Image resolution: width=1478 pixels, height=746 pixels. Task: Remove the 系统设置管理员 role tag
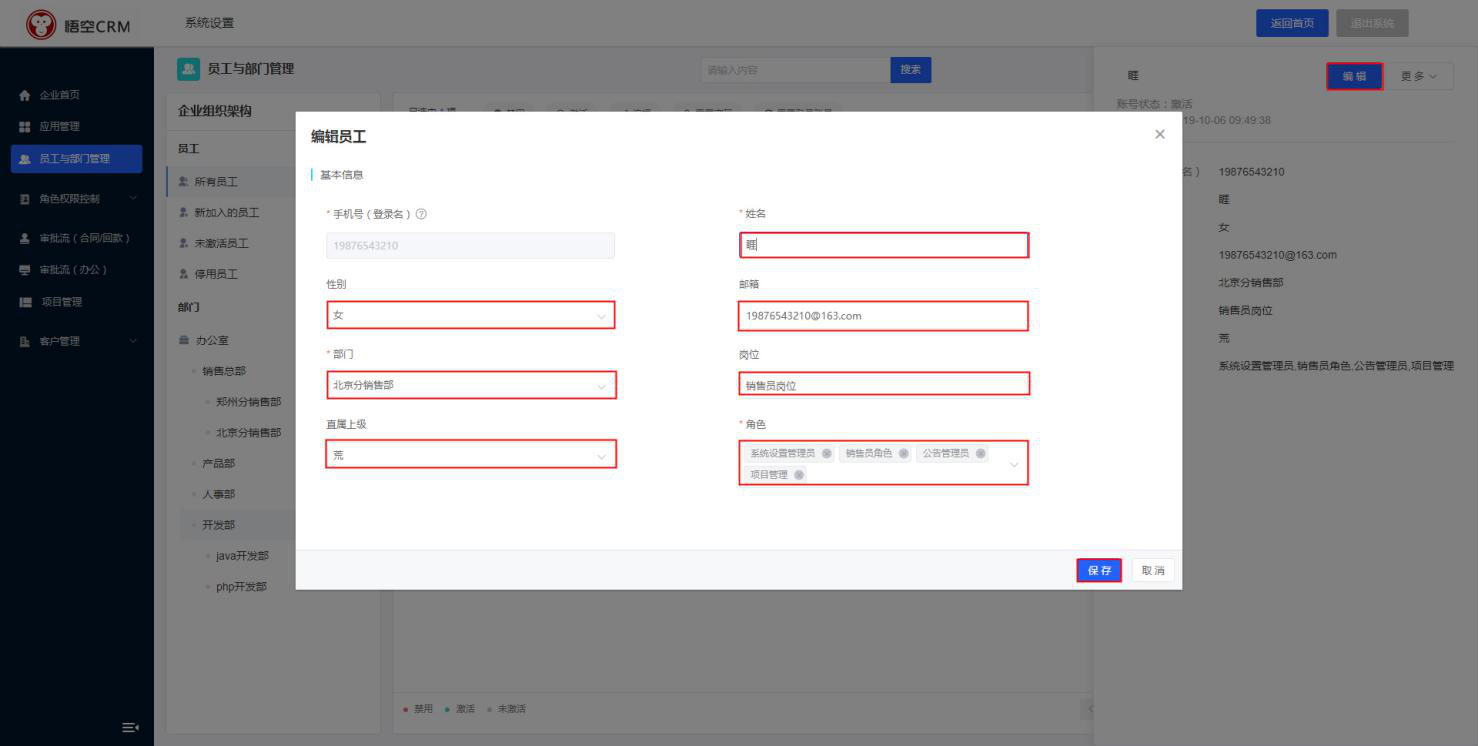point(826,453)
